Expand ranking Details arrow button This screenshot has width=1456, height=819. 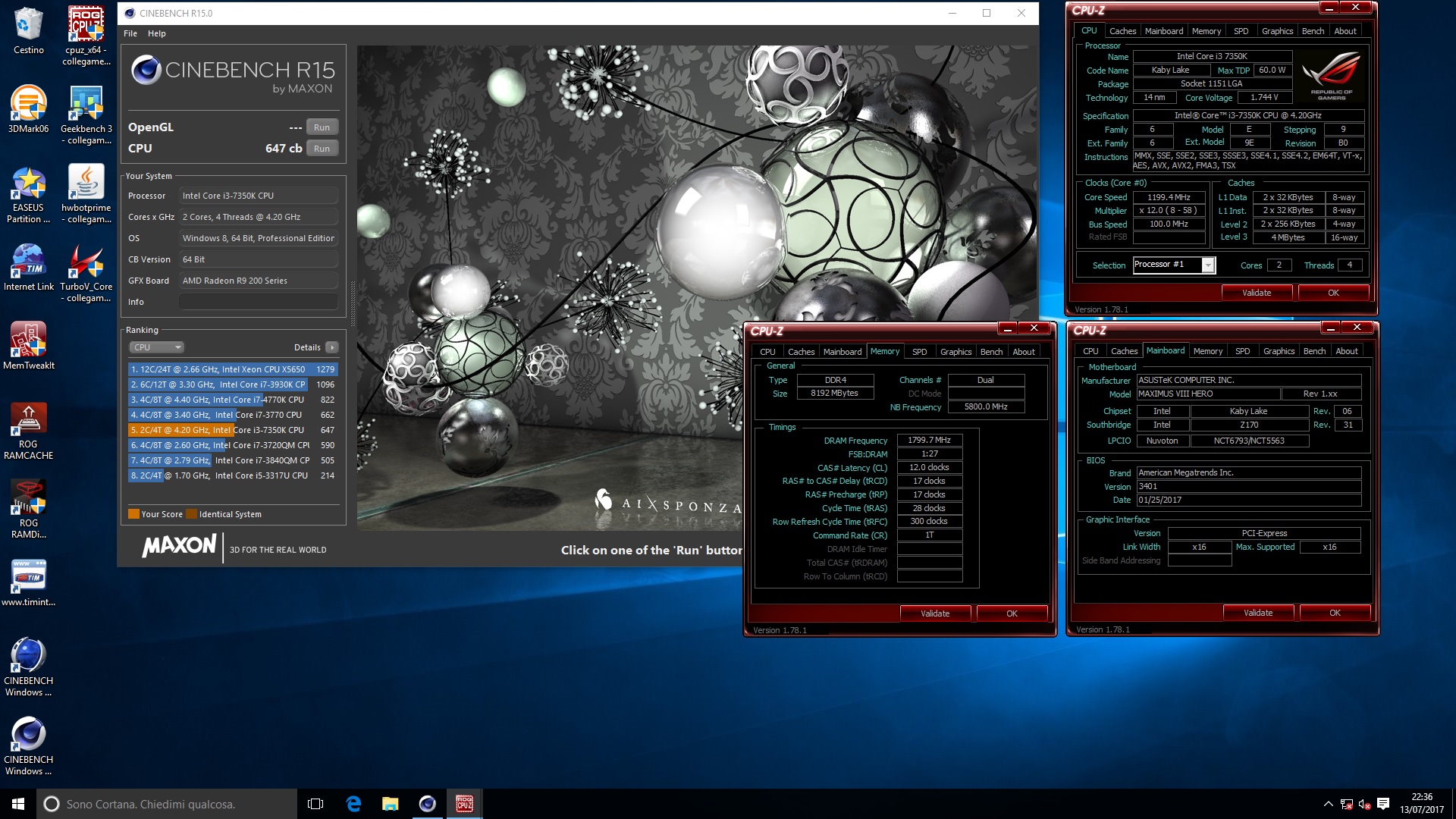click(x=331, y=347)
